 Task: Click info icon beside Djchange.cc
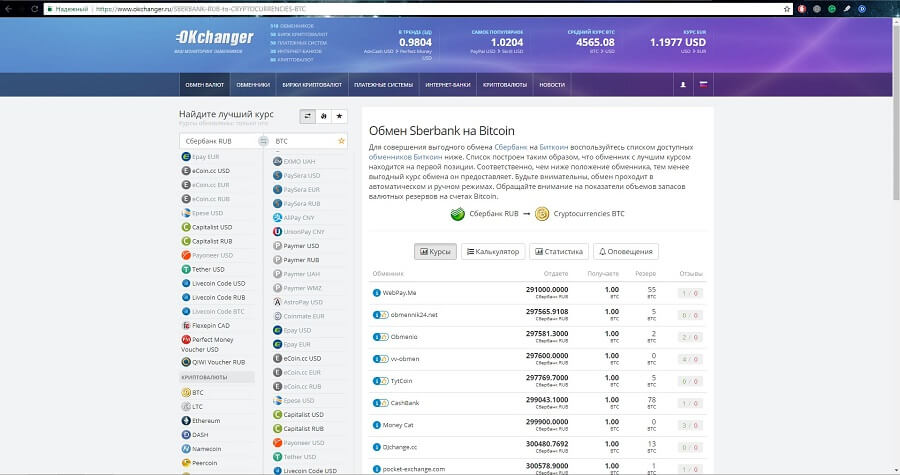coord(377,447)
